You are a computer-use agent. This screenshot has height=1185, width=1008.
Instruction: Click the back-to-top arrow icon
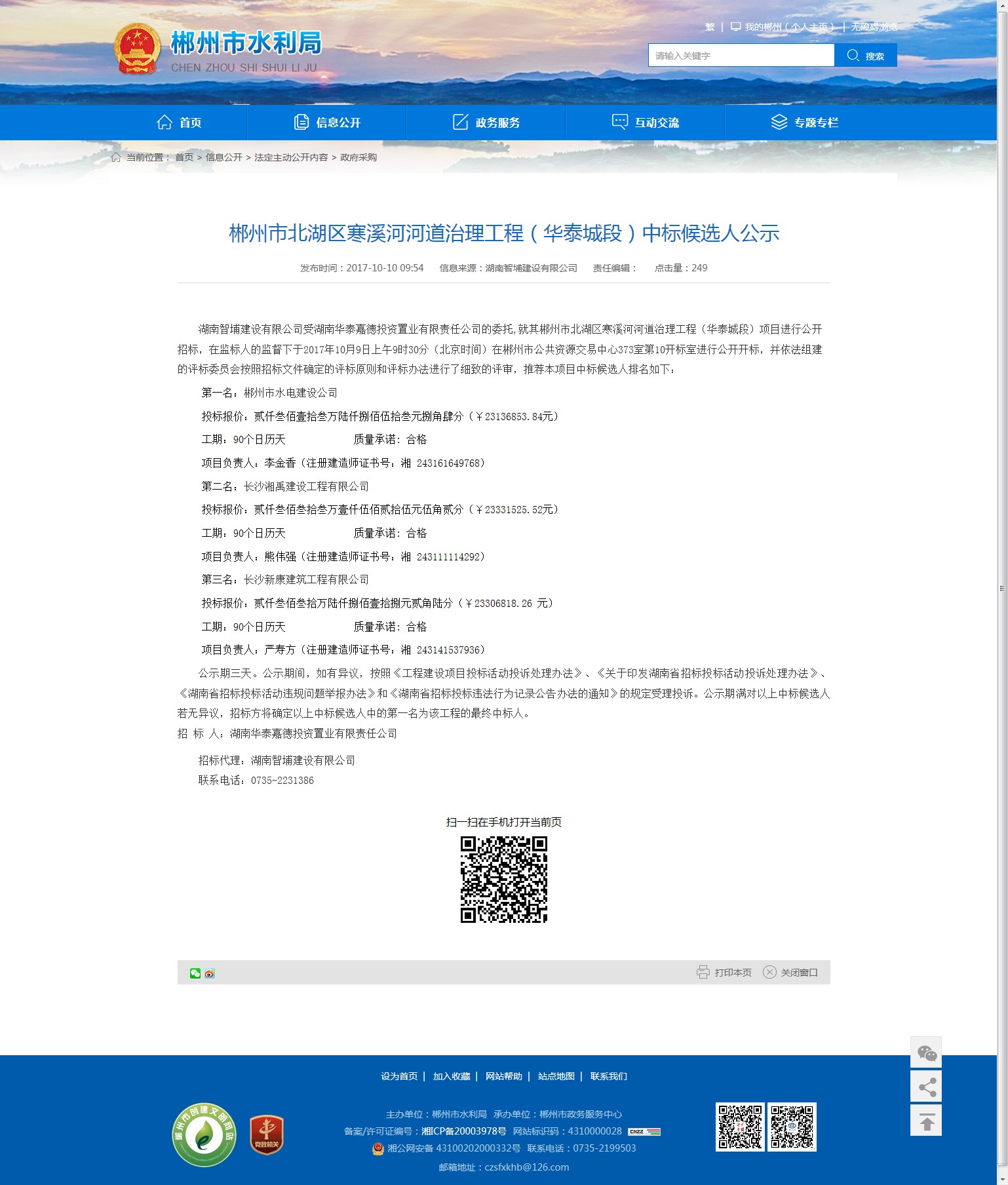926,1121
